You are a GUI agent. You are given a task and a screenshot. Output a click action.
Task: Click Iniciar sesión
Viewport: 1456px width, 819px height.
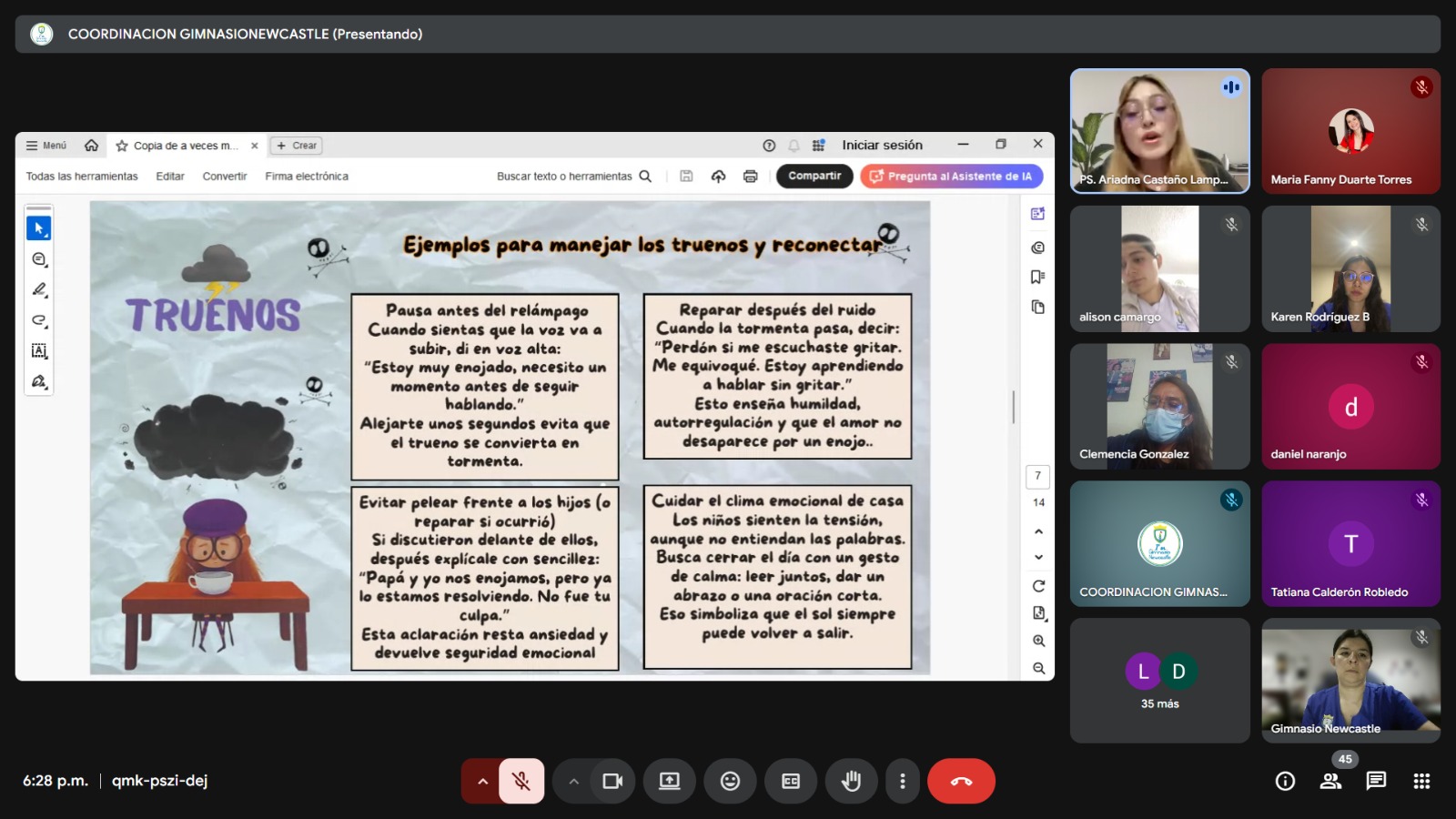click(882, 145)
